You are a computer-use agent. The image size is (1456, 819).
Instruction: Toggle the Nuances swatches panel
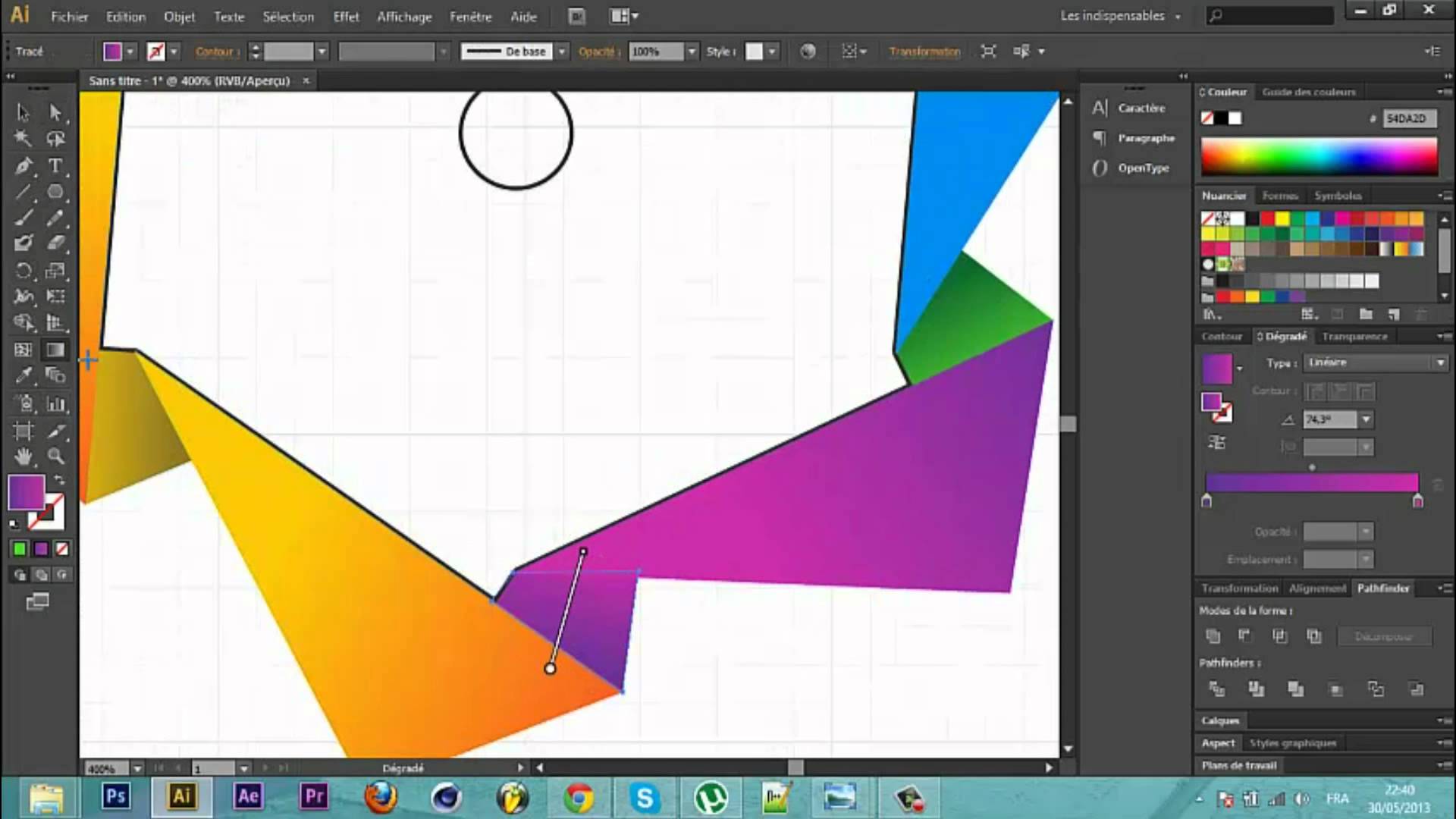[1224, 195]
